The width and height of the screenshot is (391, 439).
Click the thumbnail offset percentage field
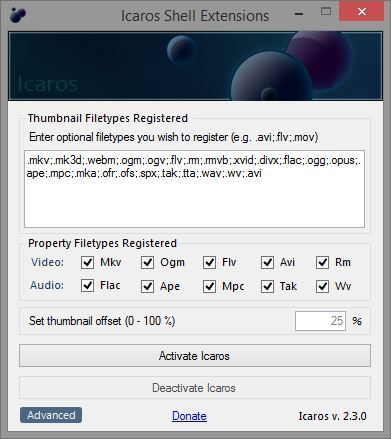(320, 321)
